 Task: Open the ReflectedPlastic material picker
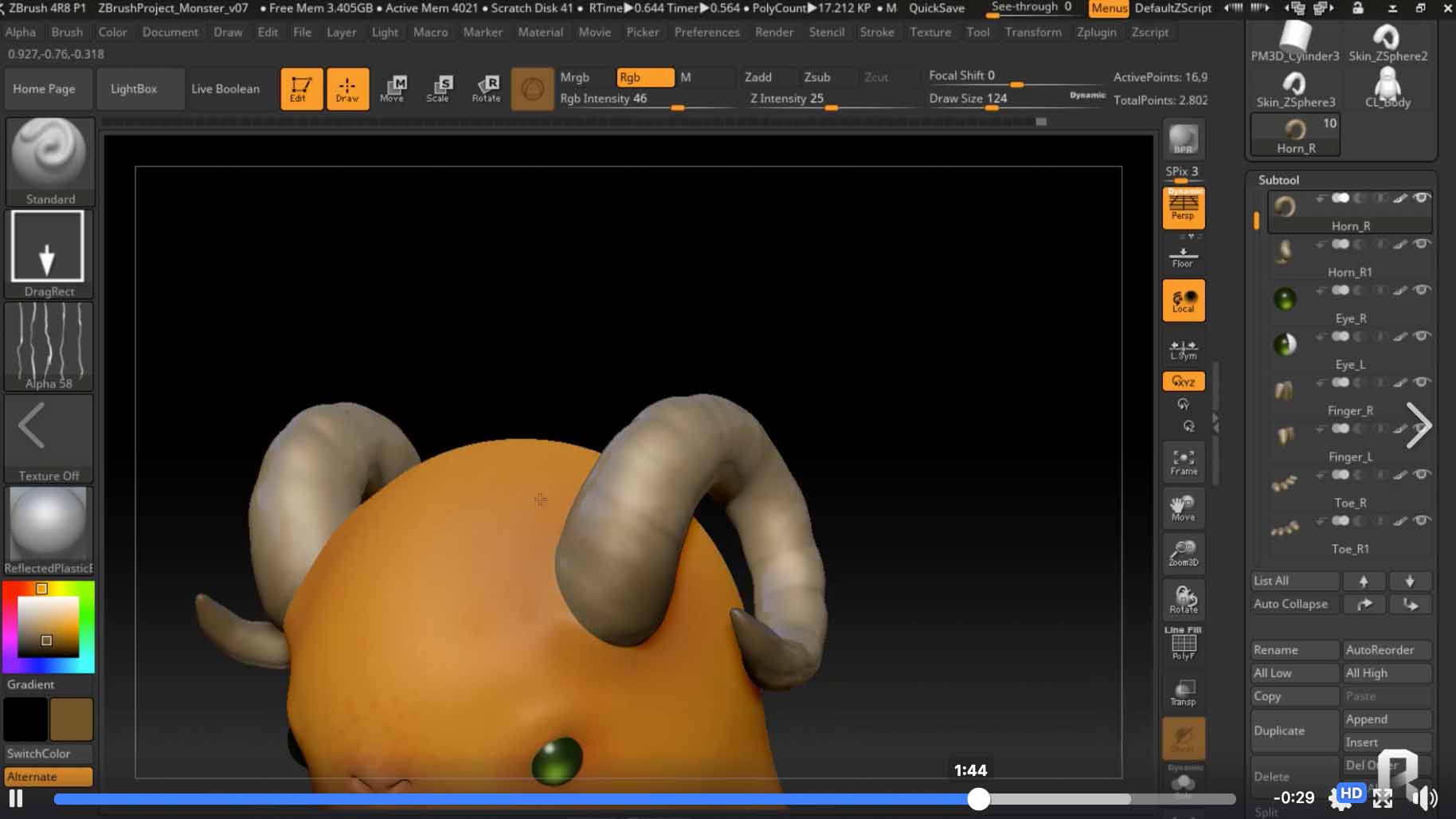coord(49,526)
